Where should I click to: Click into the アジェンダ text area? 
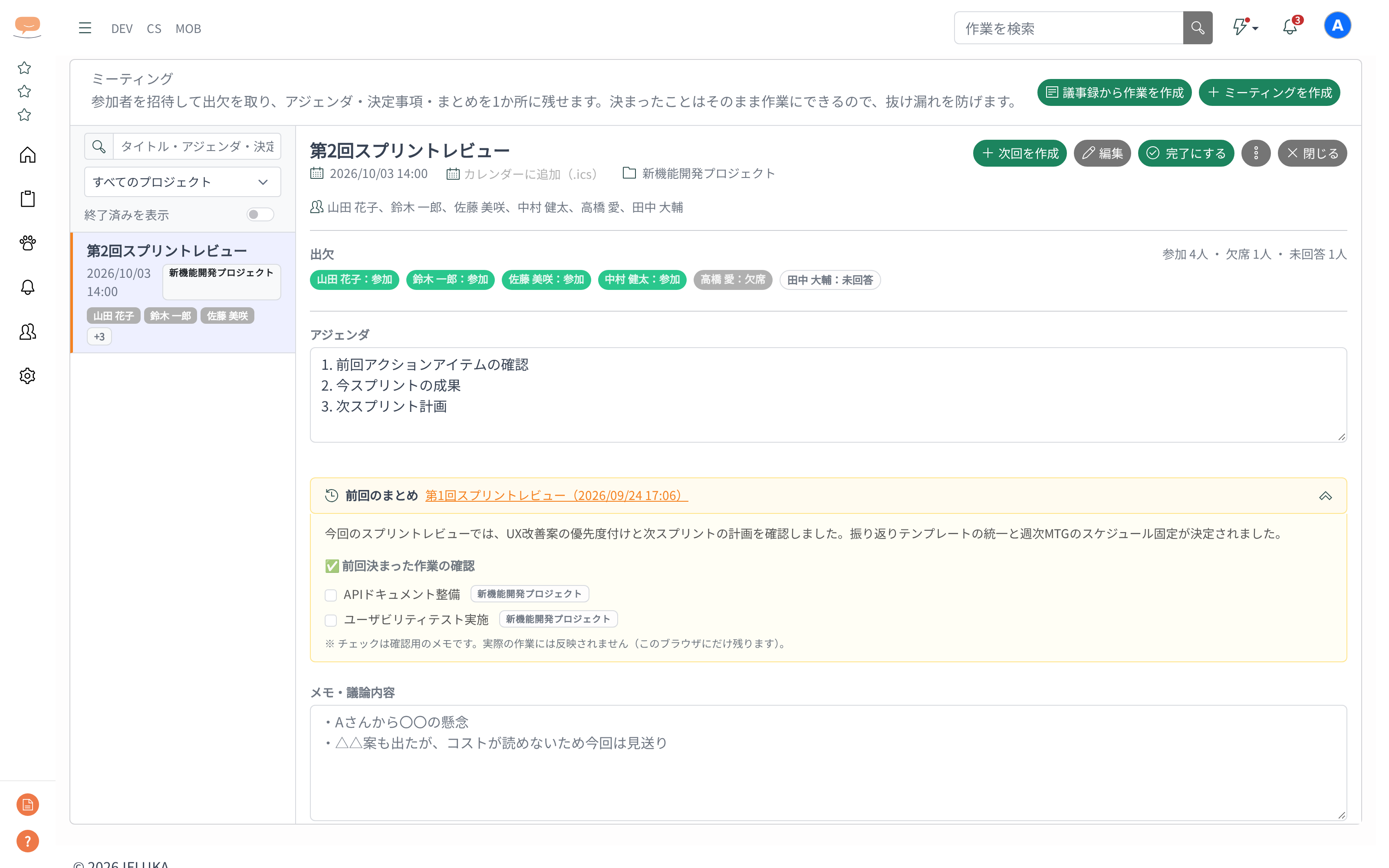coord(828,395)
